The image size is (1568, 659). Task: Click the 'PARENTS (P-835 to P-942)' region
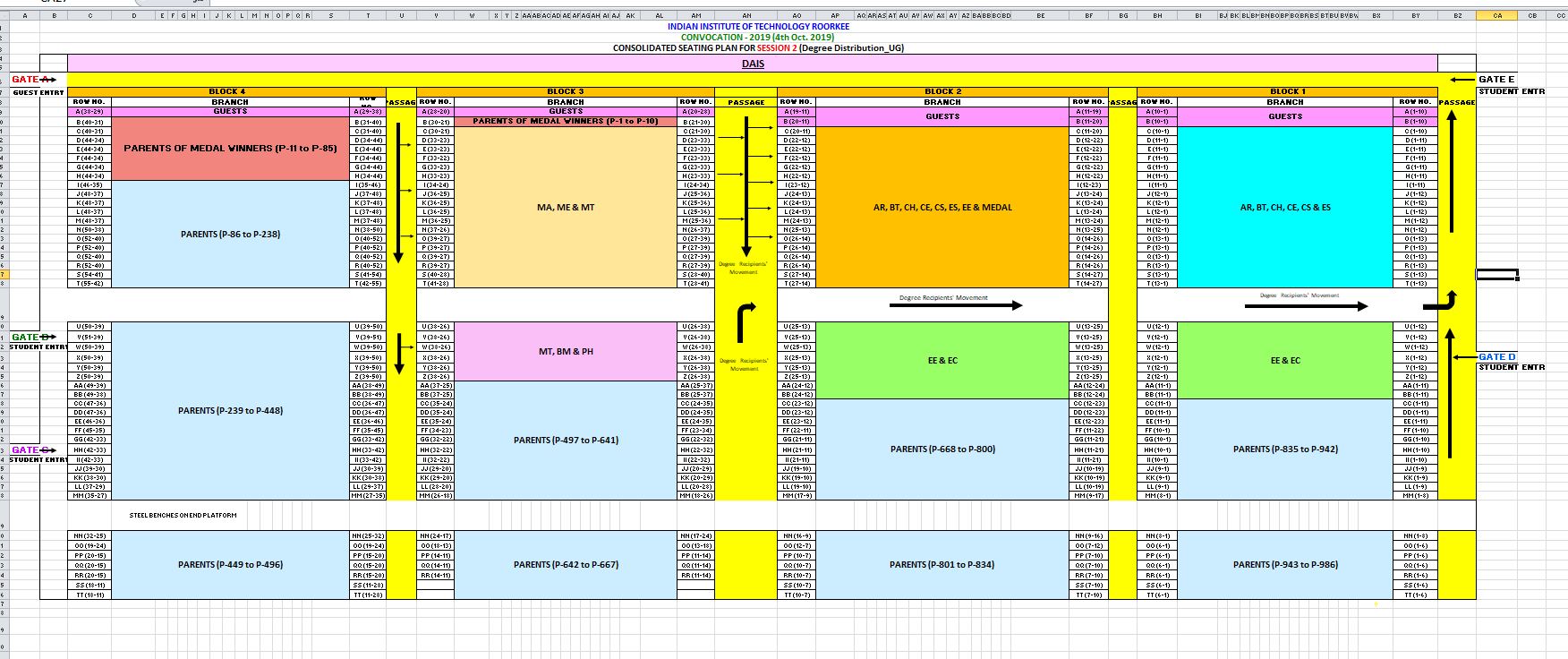point(1285,449)
